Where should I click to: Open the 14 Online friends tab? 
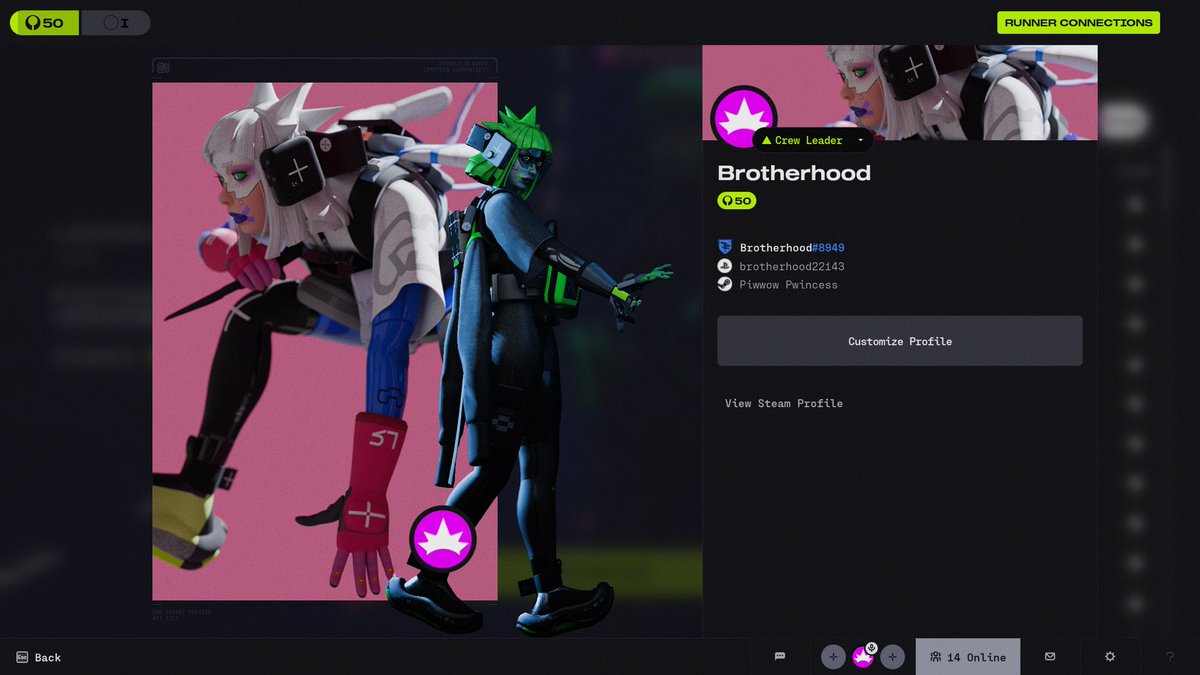point(968,657)
